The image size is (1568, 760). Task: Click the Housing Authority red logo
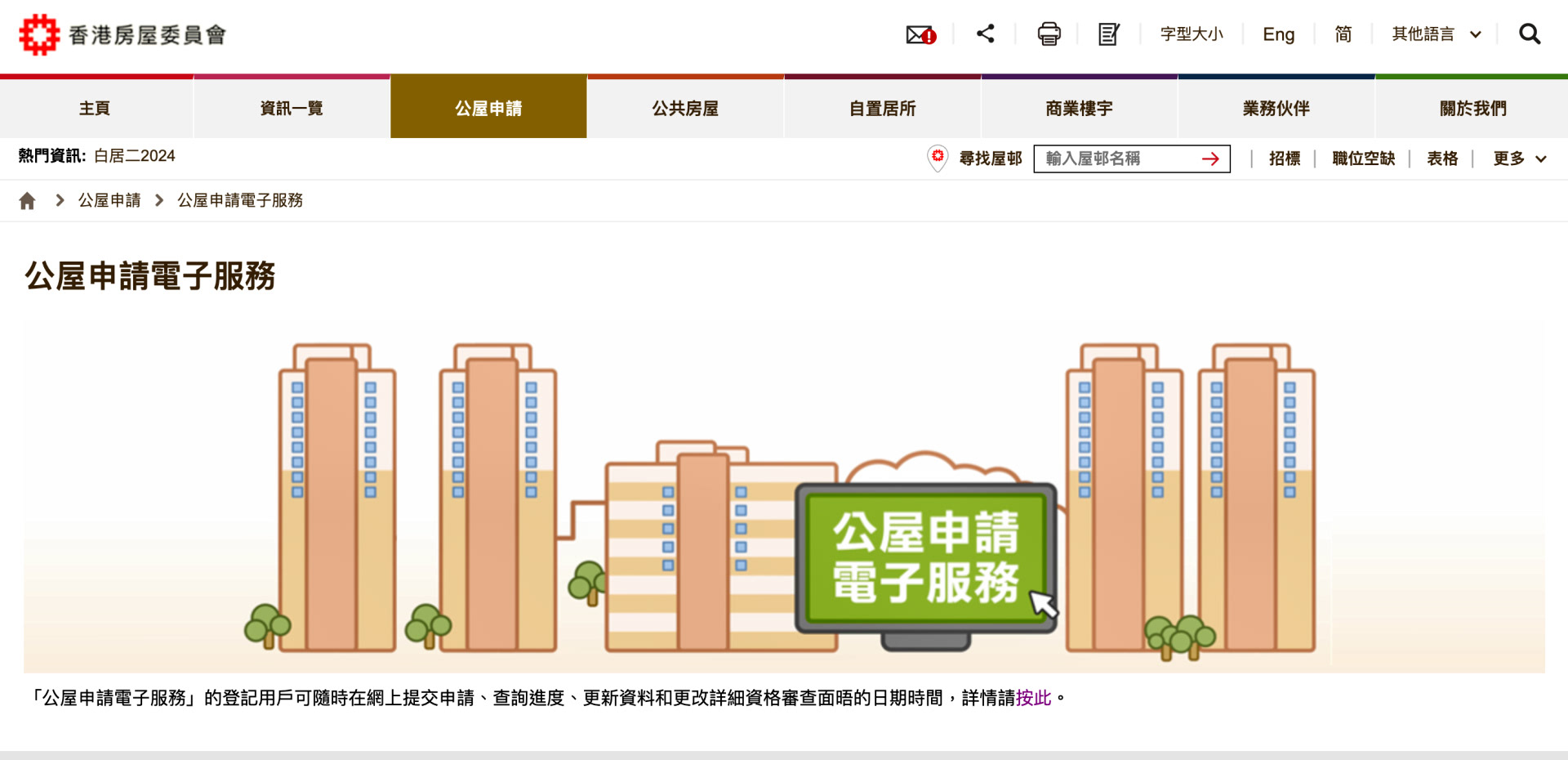pyautogui.click(x=39, y=34)
